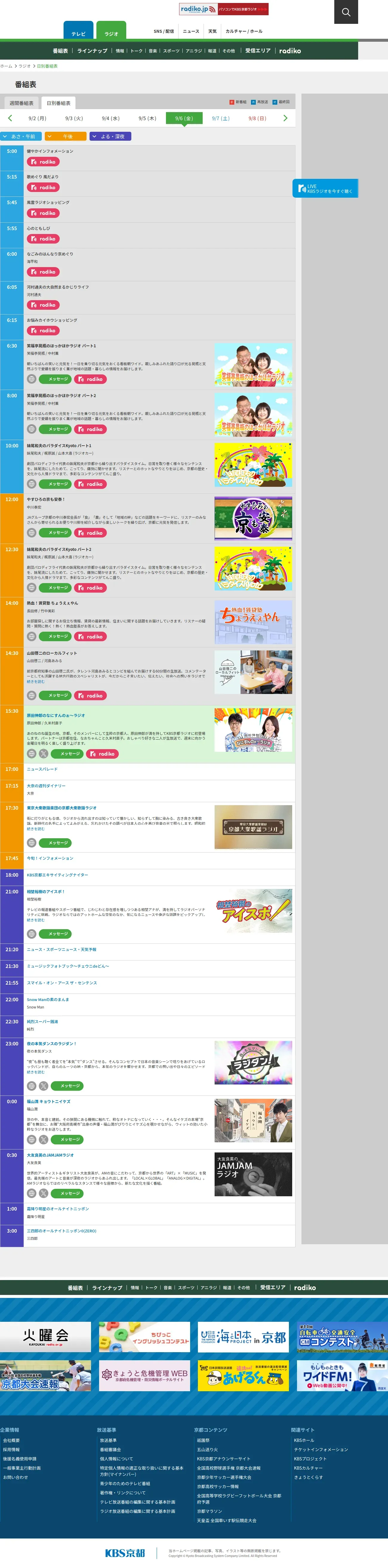Click メッセージ button for 12:00 やすひろ program
Viewport: 388px width, 1568px height.
(56, 533)
